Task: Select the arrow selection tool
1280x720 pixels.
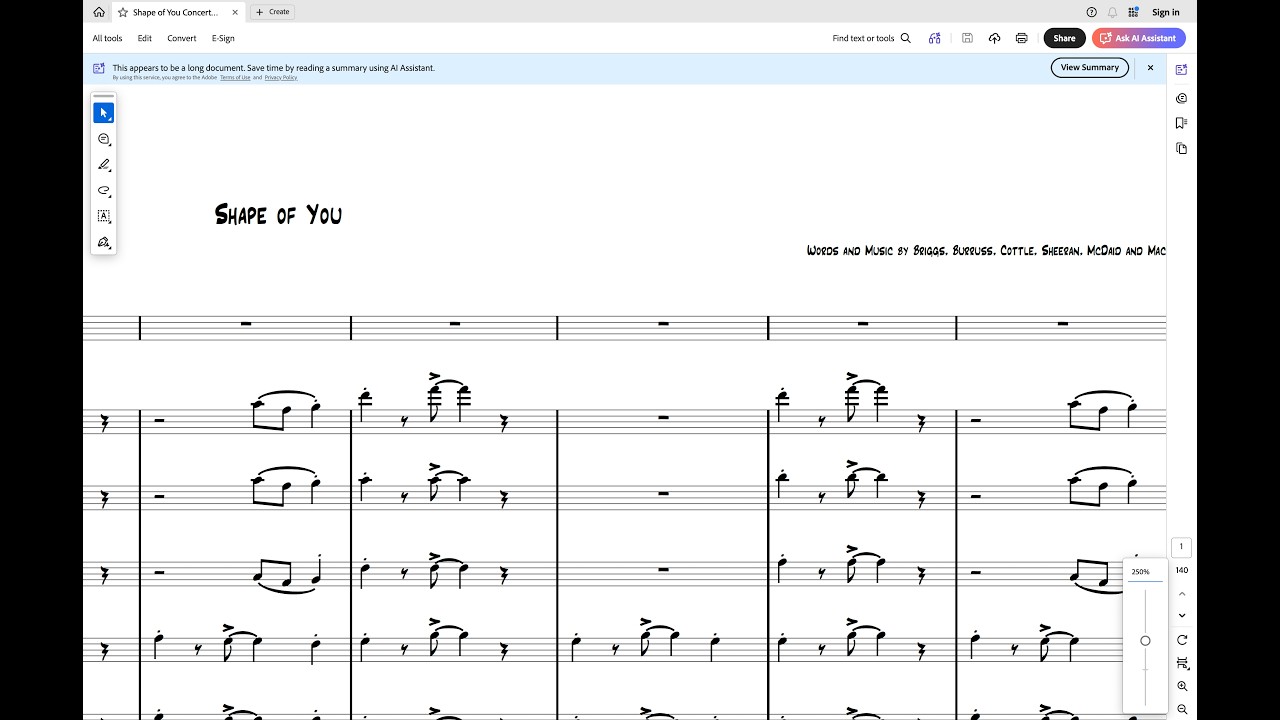Action: point(104,113)
